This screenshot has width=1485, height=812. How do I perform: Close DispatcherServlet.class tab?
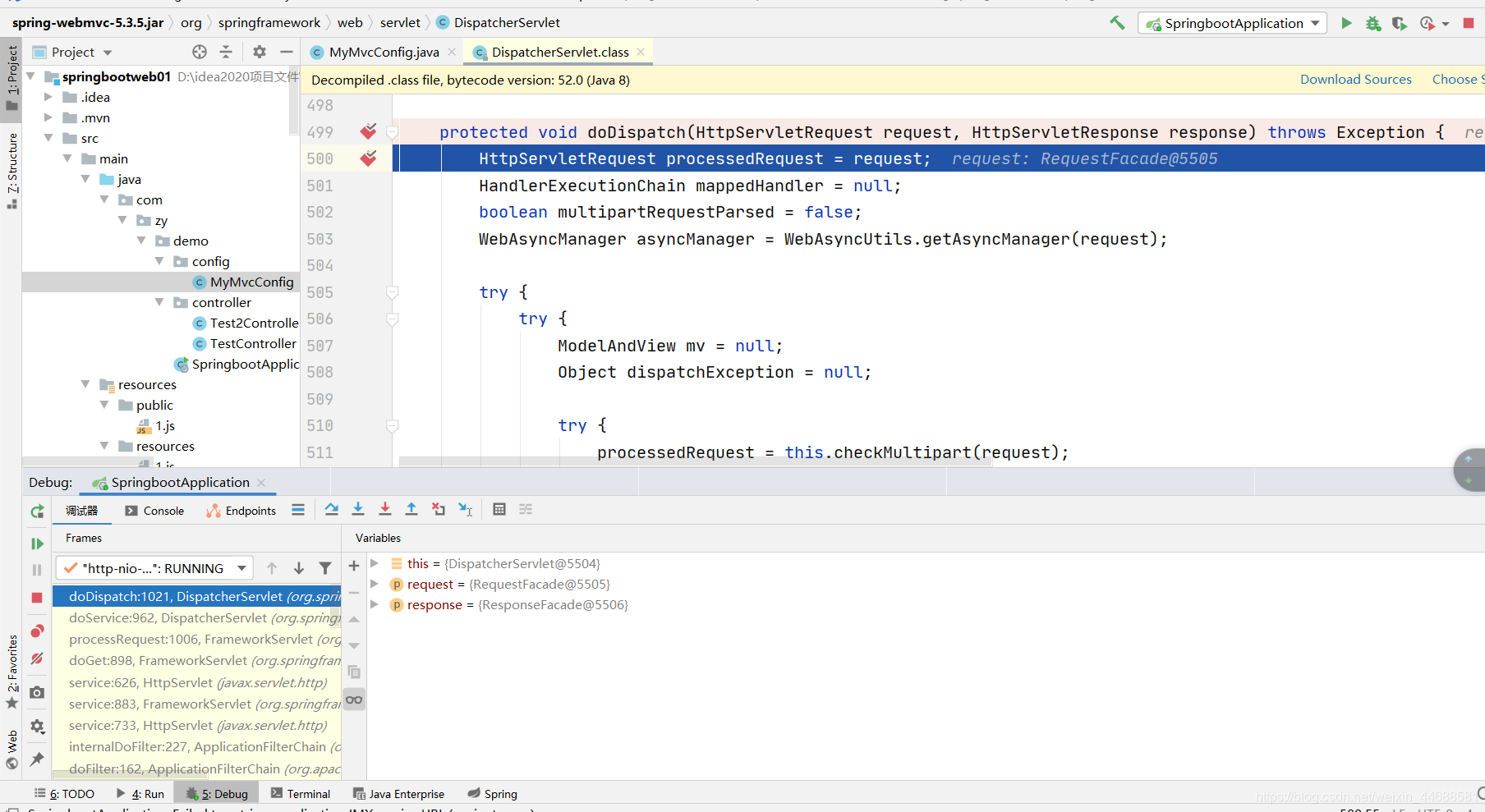641,52
